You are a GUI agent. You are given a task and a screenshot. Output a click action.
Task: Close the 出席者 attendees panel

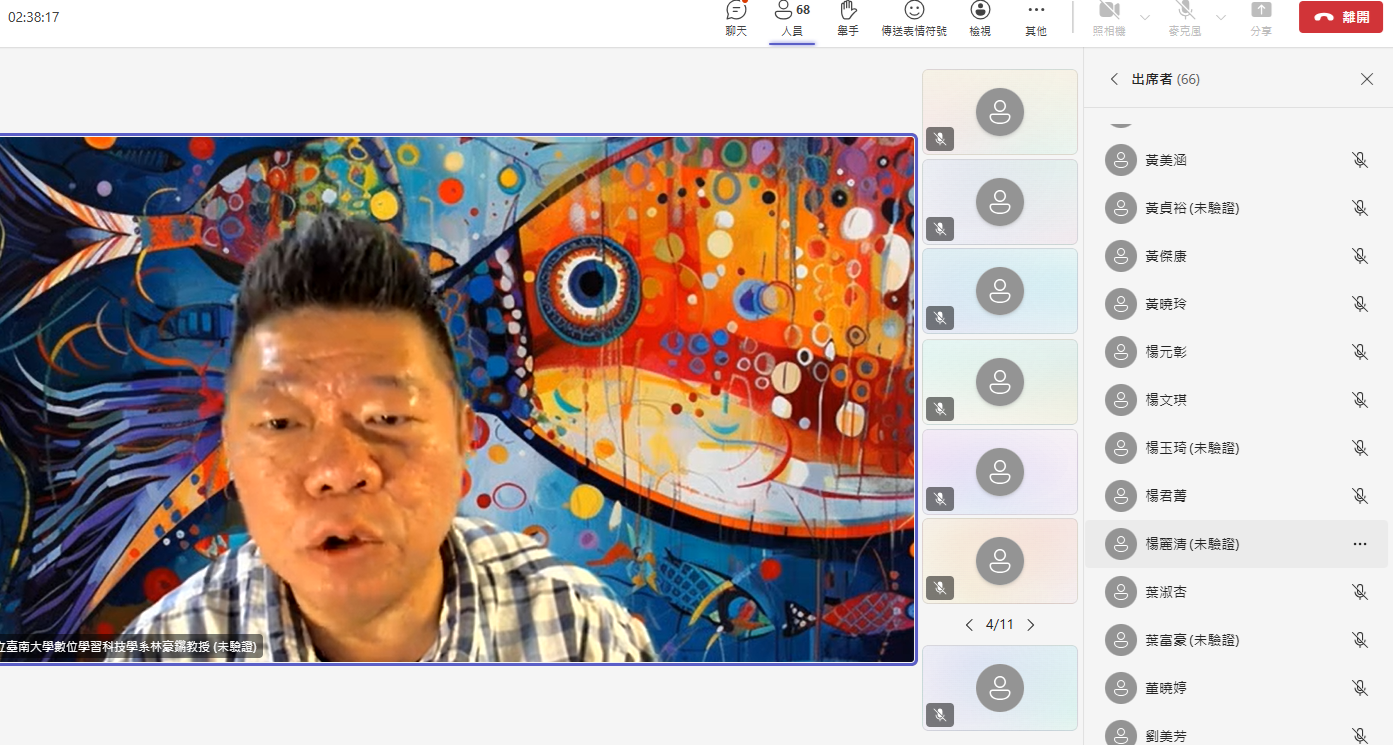1367,79
